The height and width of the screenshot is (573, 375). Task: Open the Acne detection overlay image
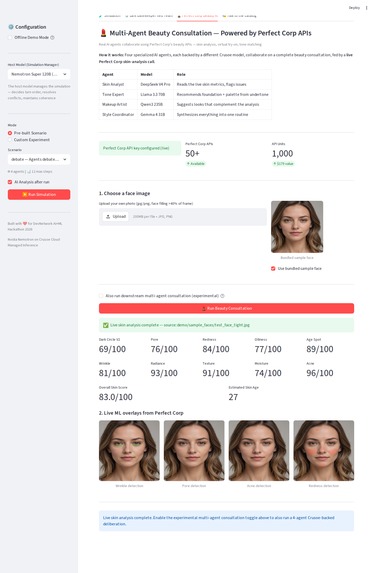click(x=259, y=451)
